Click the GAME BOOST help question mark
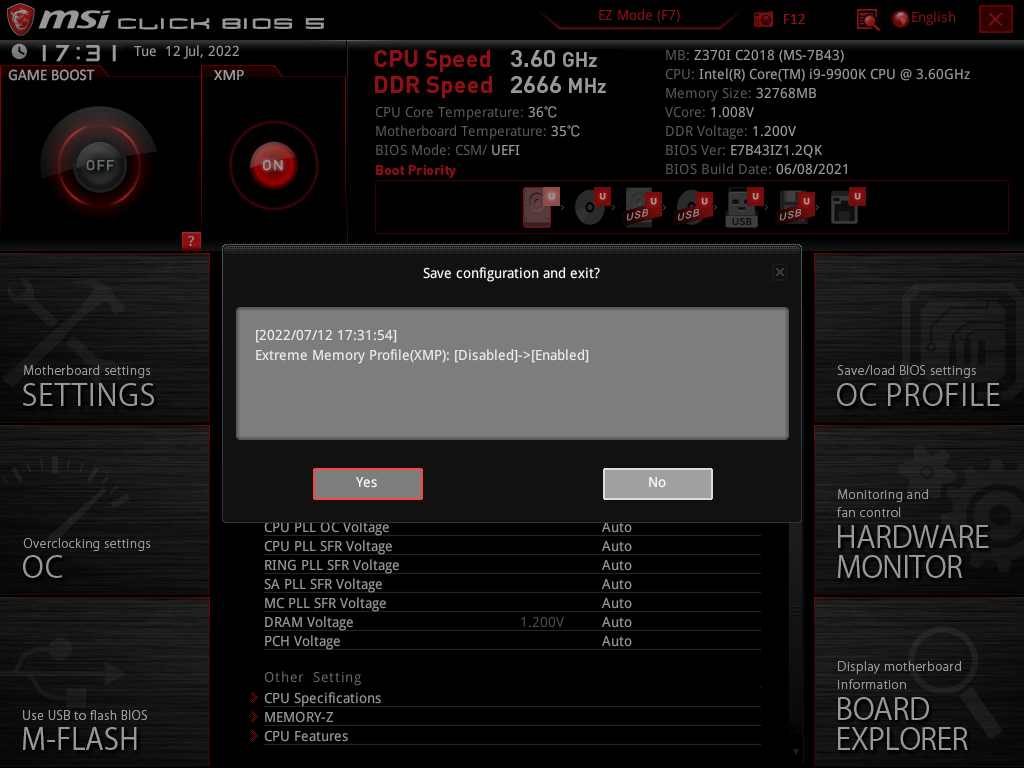The height and width of the screenshot is (768, 1024). click(x=191, y=240)
